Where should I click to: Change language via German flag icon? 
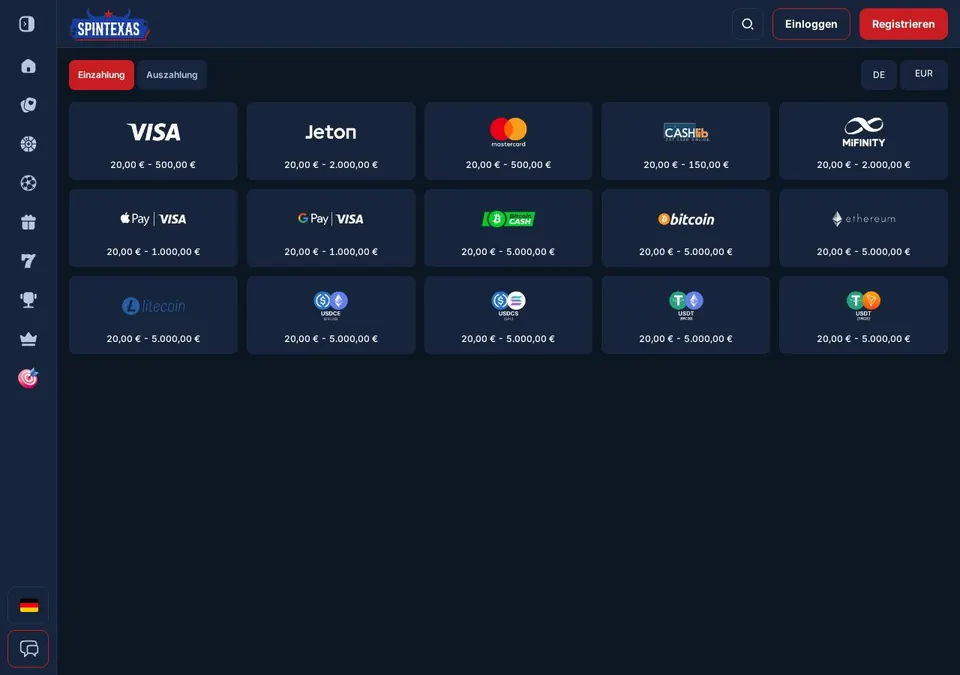[x=28, y=606]
